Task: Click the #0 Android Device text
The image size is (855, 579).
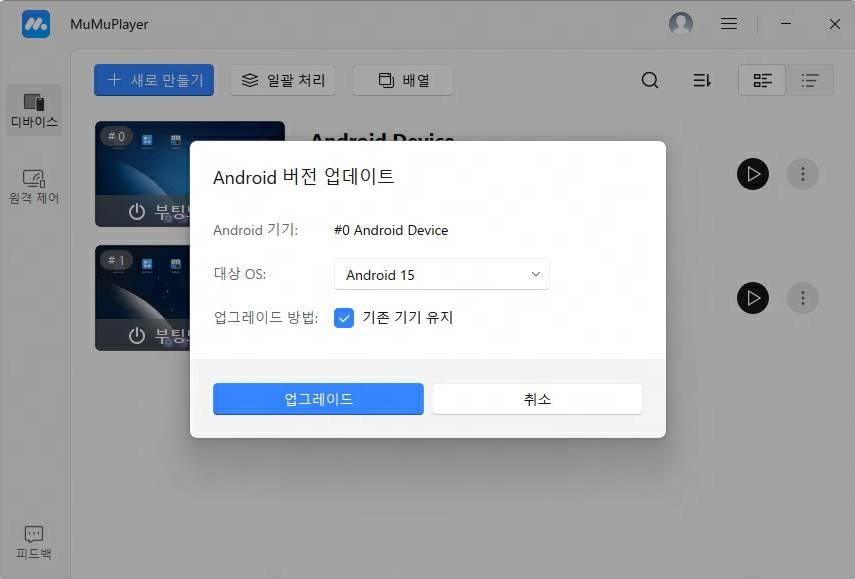Action: pos(391,230)
